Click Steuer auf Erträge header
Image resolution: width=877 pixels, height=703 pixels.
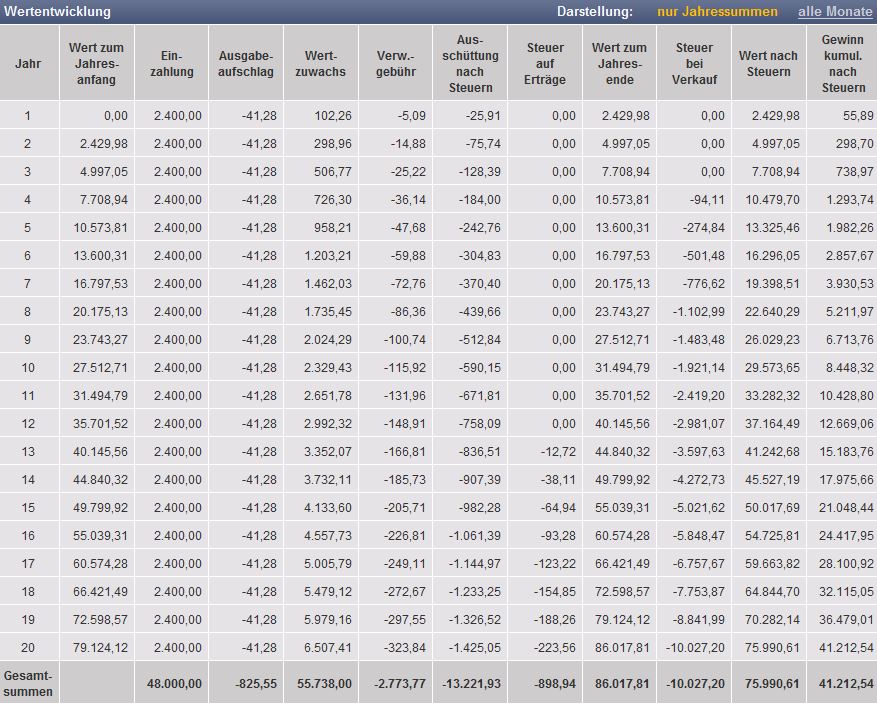pos(545,63)
